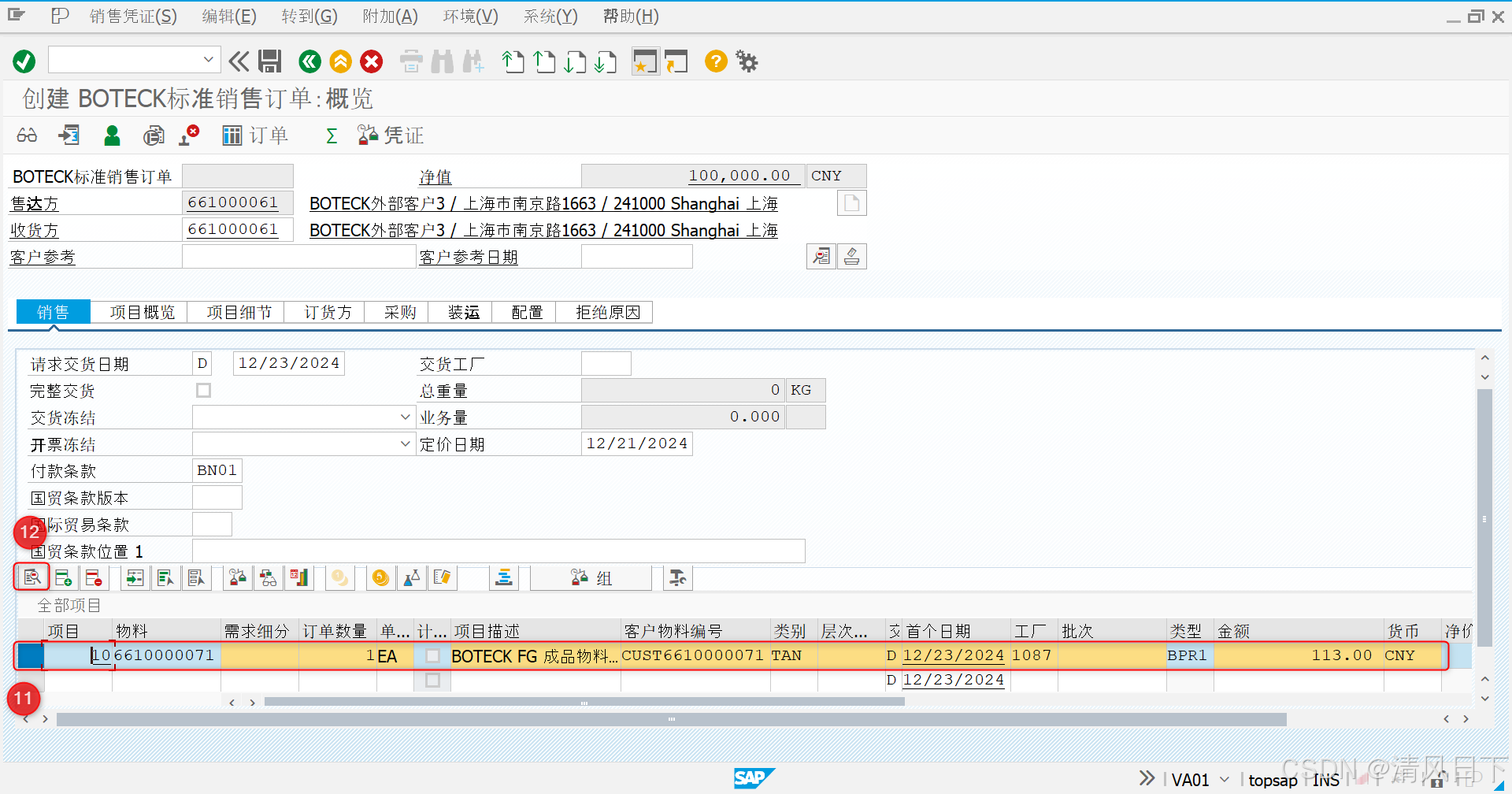Open the 帮助(H) menu
1512x794 pixels.
tap(631, 16)
